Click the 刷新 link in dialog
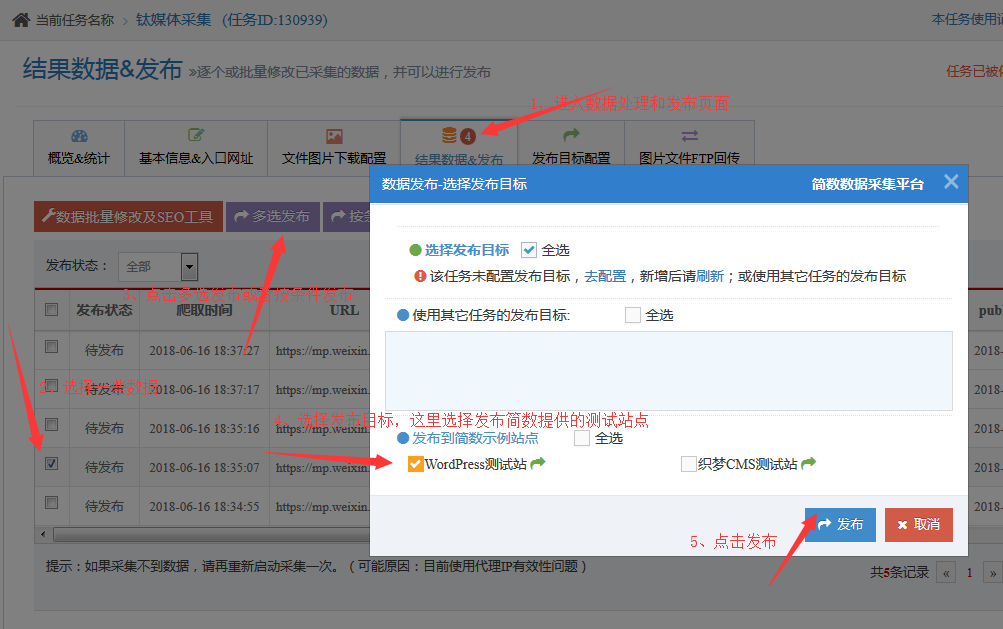The image size is (1003, 629). (x=710, y=276)
